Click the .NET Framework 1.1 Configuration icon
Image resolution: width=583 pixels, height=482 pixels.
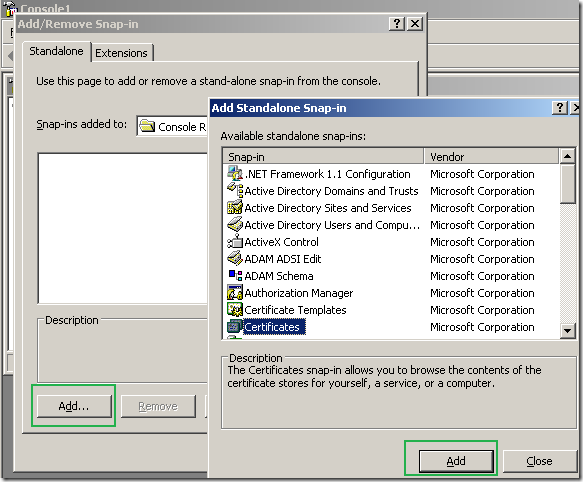(235, 173)
